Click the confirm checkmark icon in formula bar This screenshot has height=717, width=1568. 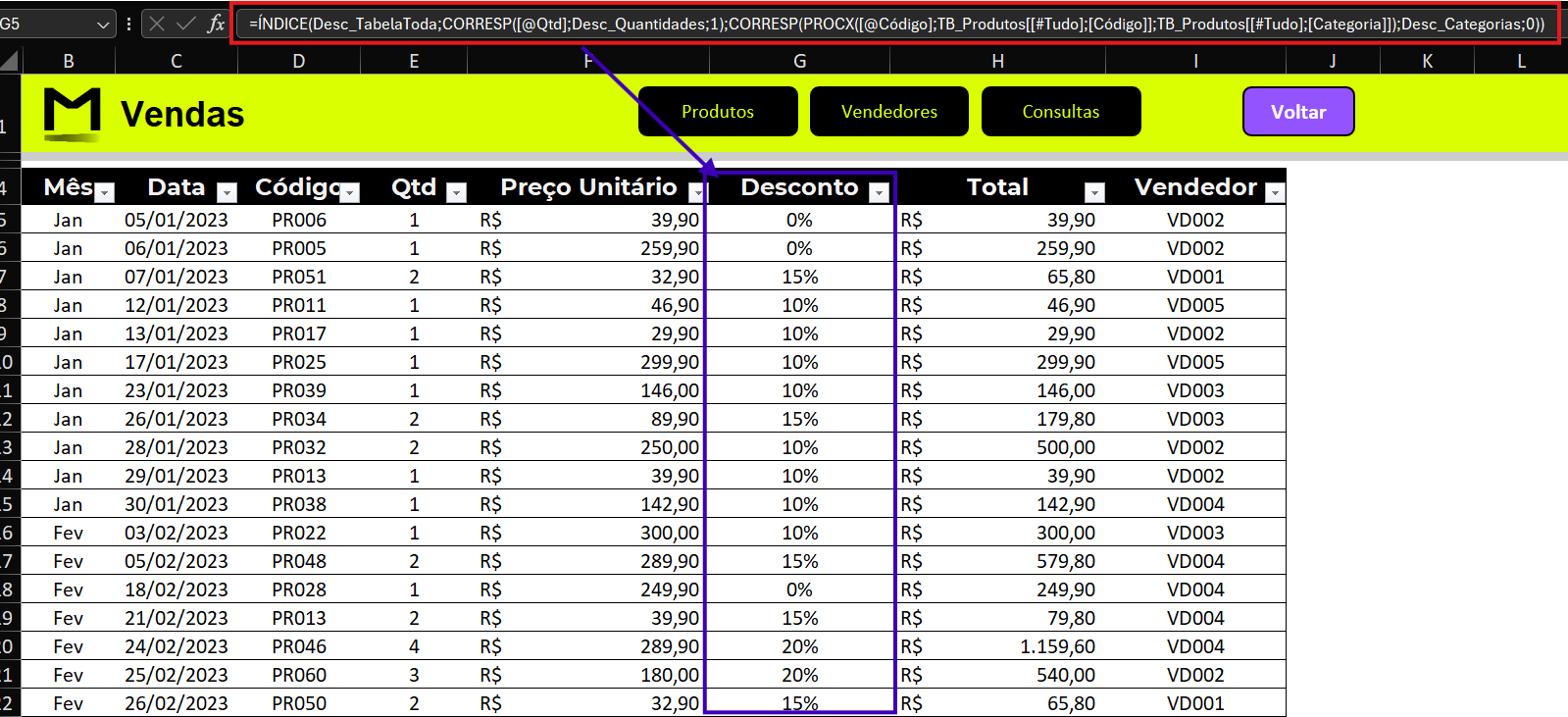[185, 24]
